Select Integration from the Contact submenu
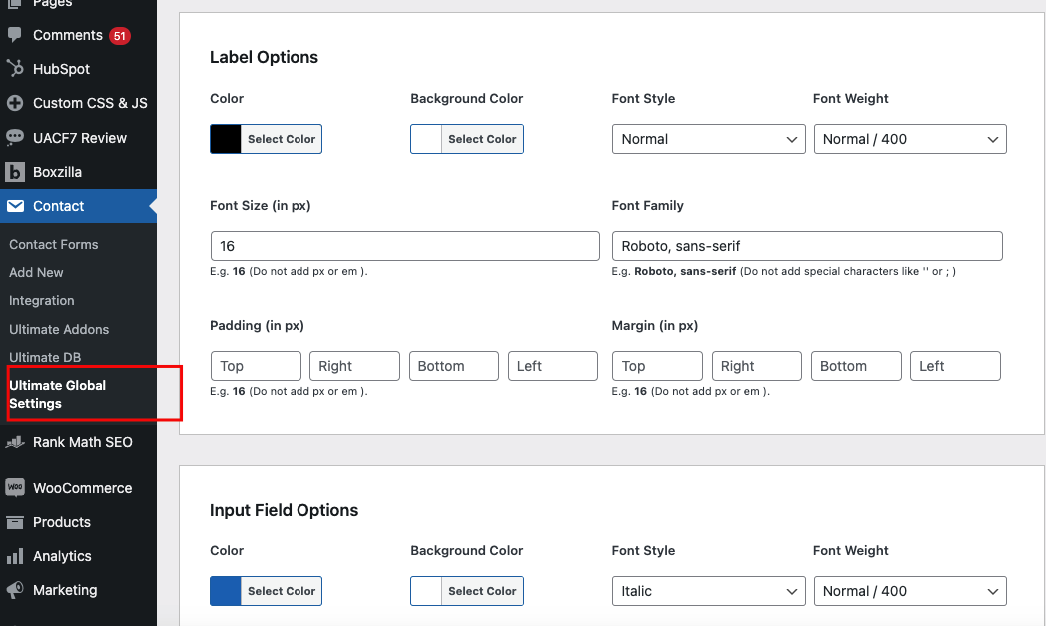This screenshot has height=626, width=1046. pos(41,300)
